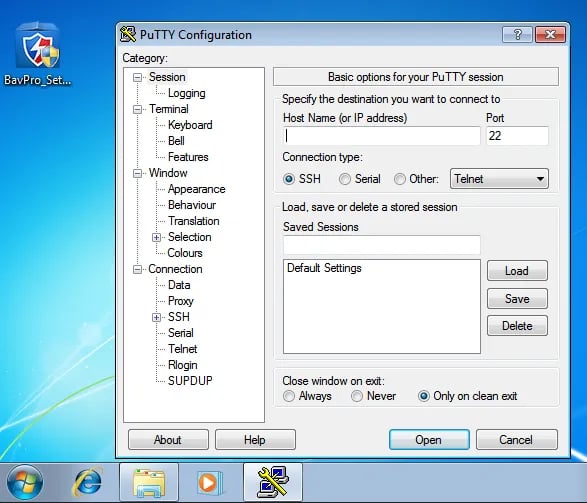587x503 pixels.
Task: Set close window on exit to Always
Action: point(289,396)
